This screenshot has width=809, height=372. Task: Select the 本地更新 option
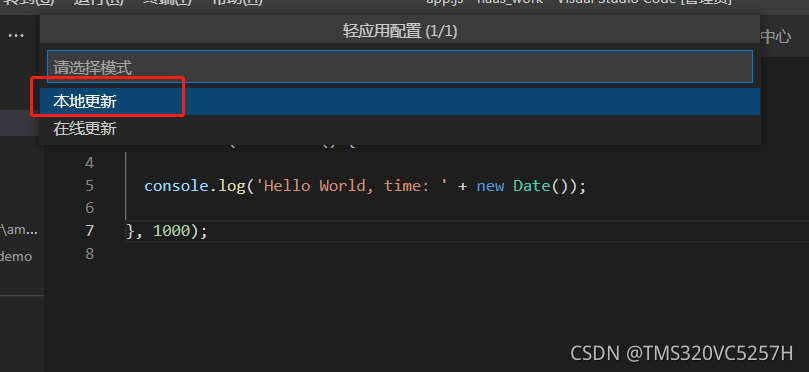[400, 102]
